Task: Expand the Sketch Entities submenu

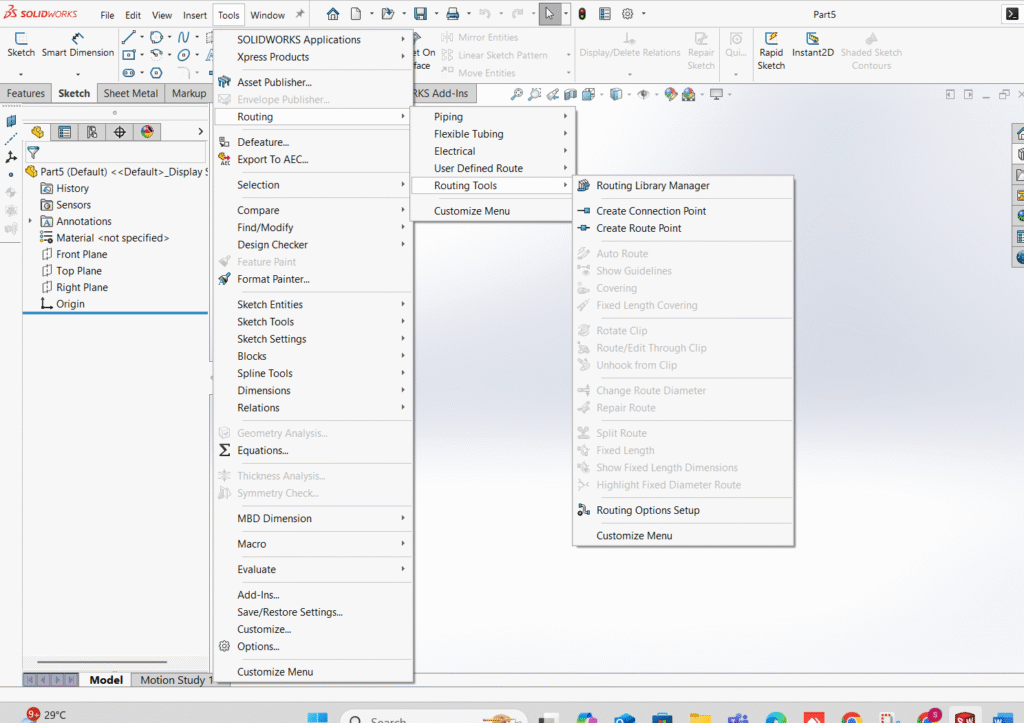Action: pyautogui.click(x=270, y=305)
